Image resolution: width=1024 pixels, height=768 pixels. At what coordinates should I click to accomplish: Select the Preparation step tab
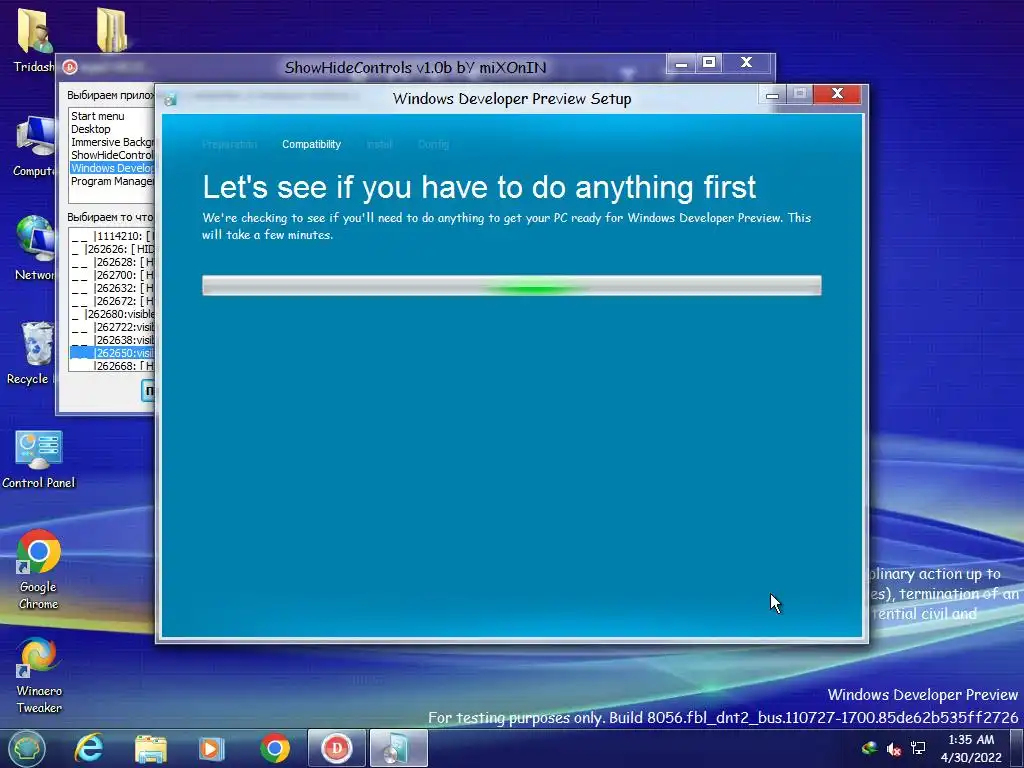tap(229, 144)
